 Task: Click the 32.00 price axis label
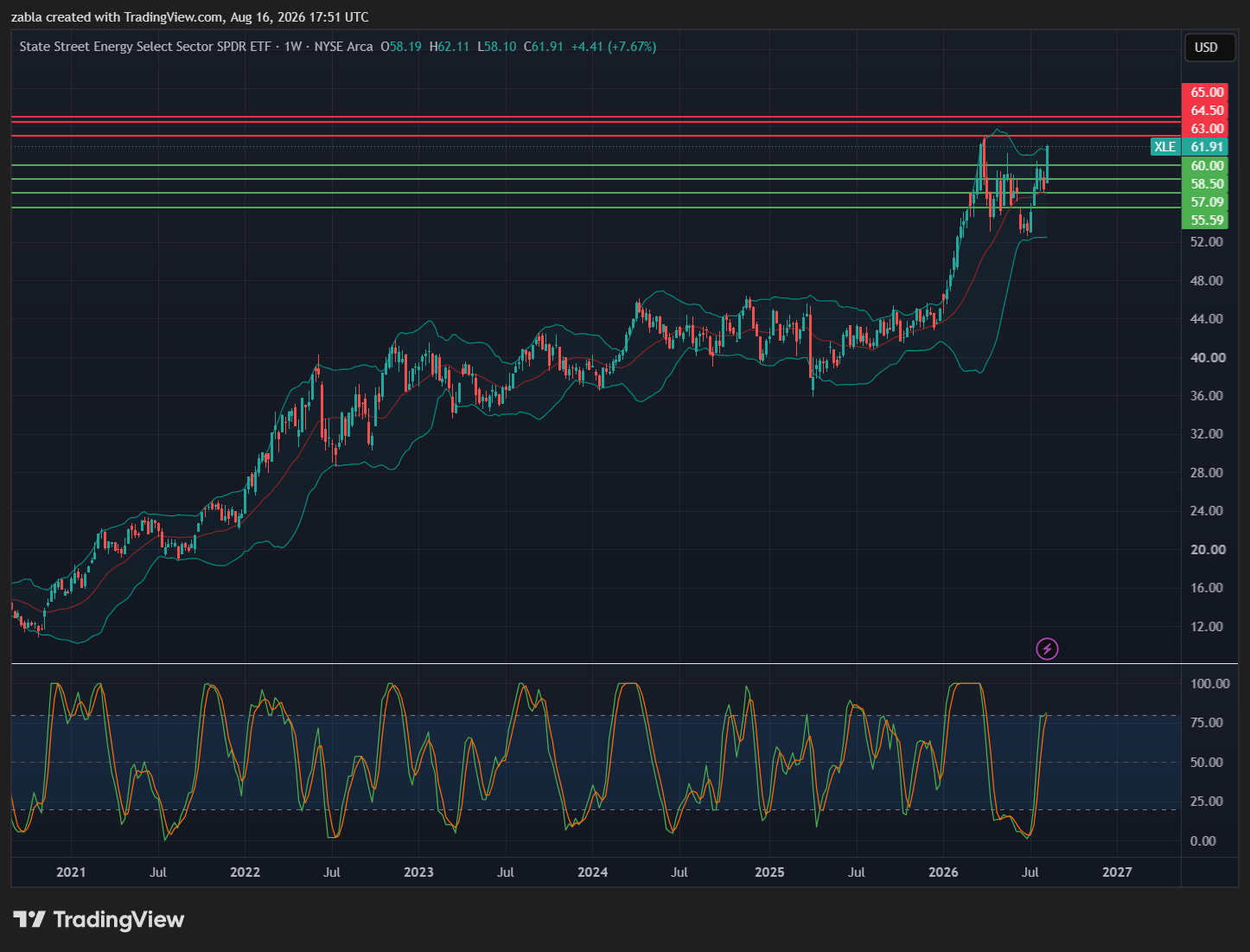pyautogui.click(x=1207, y=434)
